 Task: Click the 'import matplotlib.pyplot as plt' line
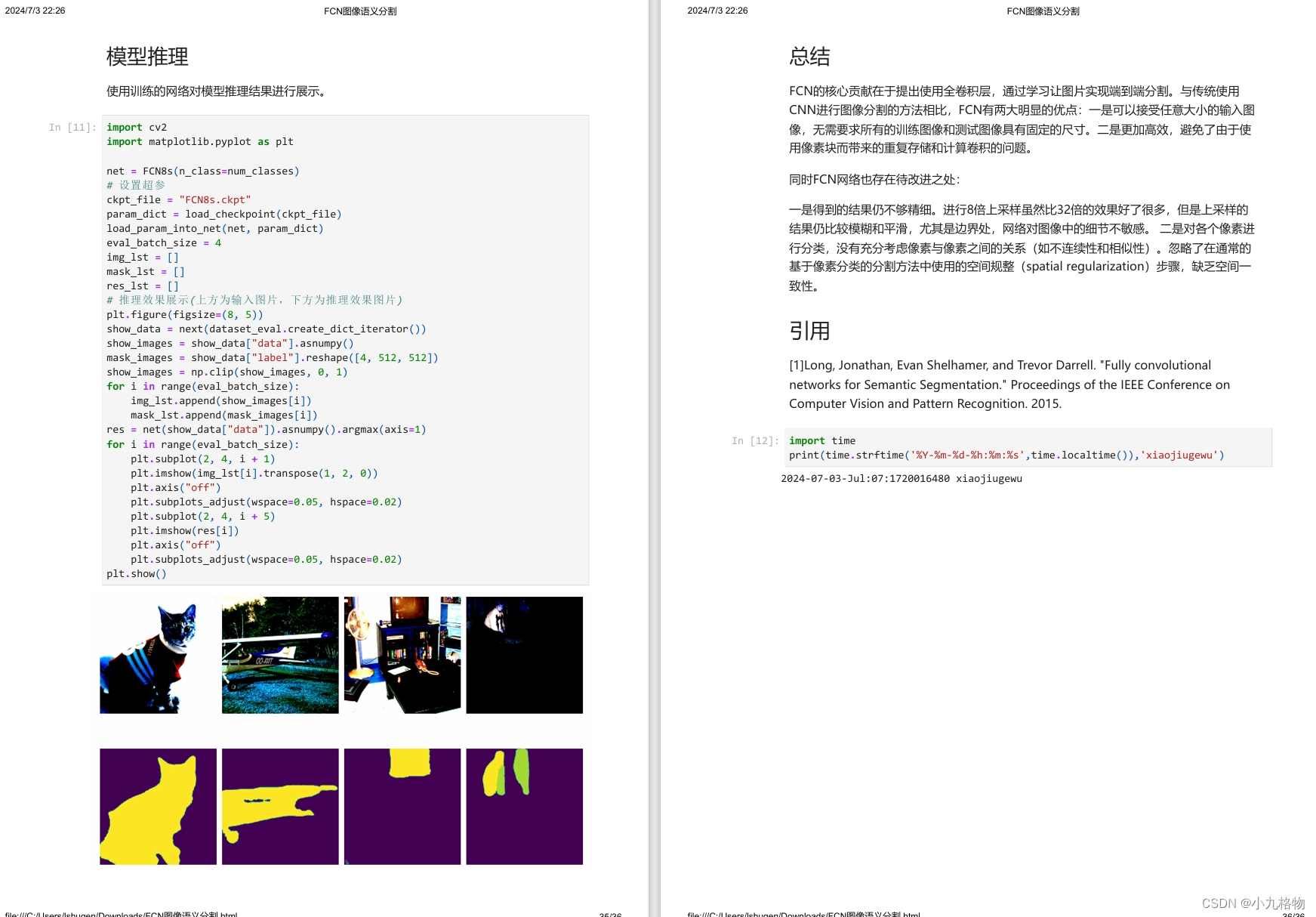coord(200,142)
